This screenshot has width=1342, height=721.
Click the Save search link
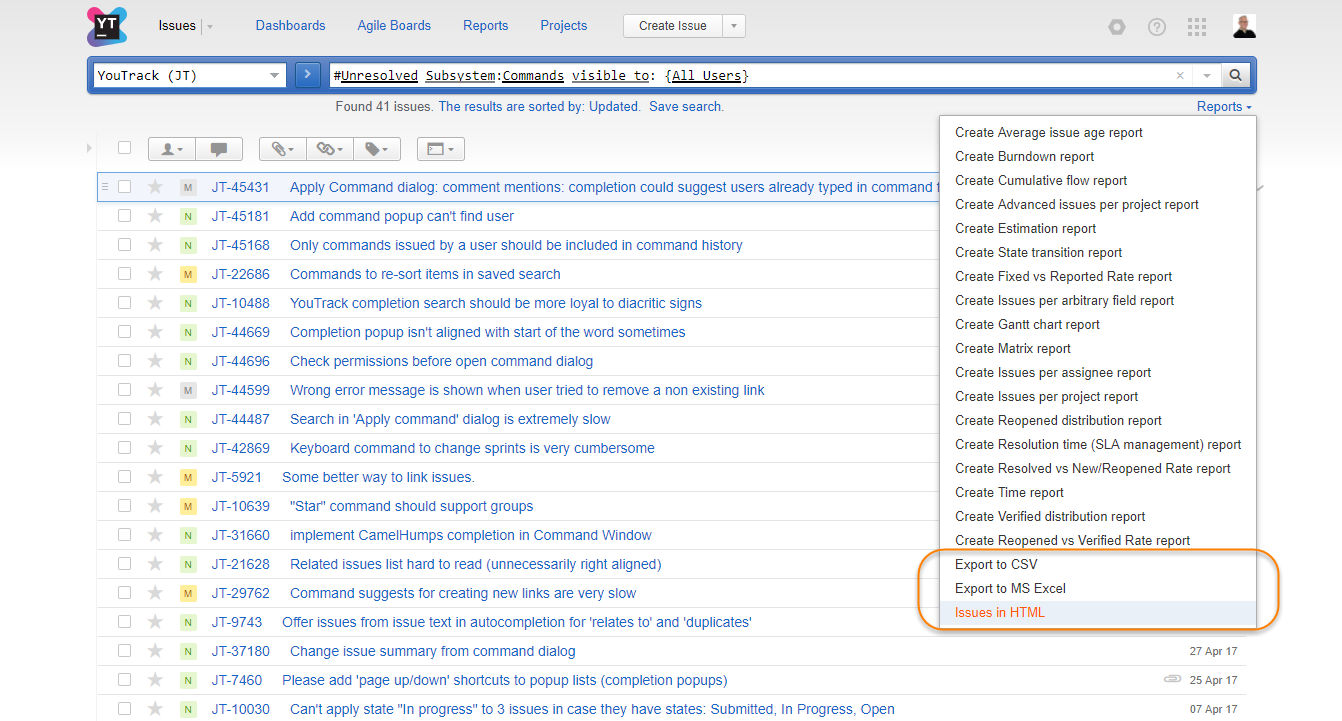pos(686,107)
